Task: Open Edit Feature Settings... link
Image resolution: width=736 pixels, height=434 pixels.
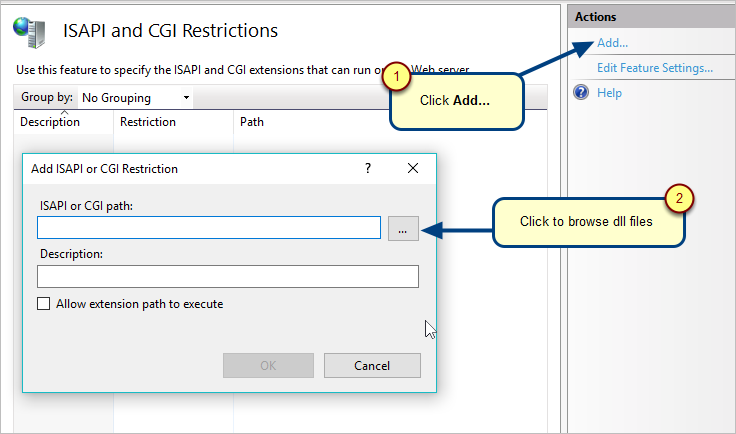Action: coord(655,68)
